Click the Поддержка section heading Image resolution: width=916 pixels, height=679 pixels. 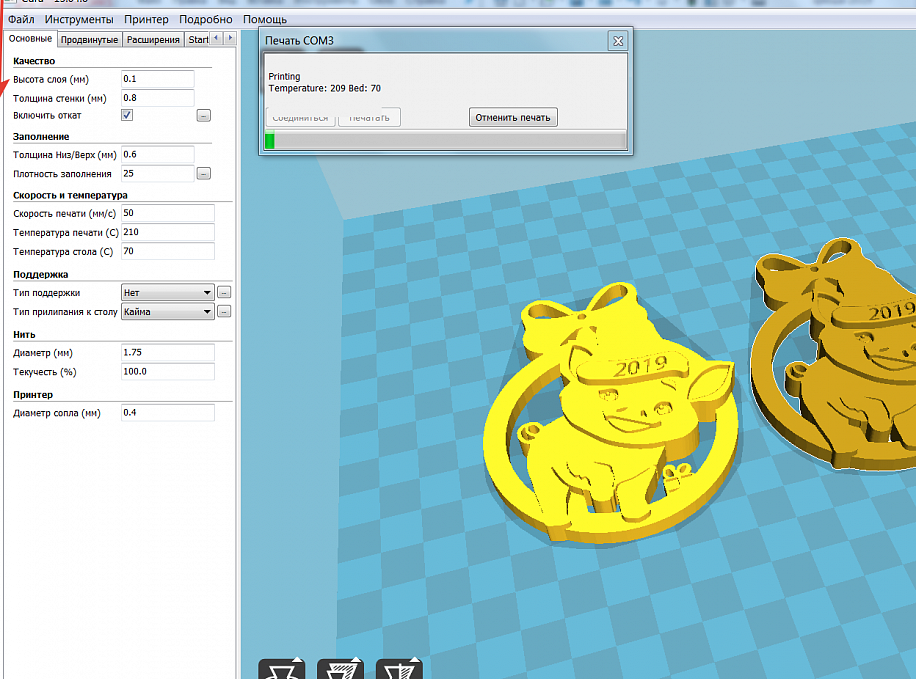(x=40, y=274)
